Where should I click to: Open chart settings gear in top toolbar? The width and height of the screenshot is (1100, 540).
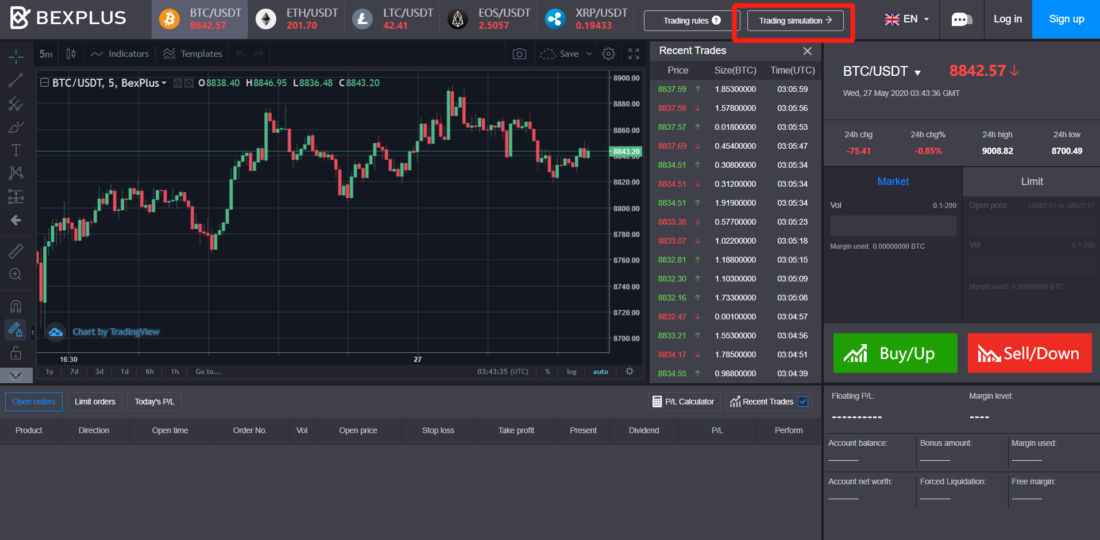coord(609,53)
